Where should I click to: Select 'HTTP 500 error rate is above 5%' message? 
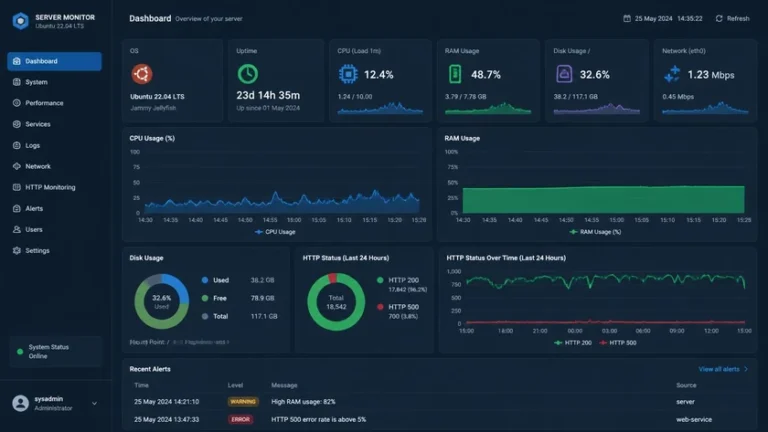point(318,420)
